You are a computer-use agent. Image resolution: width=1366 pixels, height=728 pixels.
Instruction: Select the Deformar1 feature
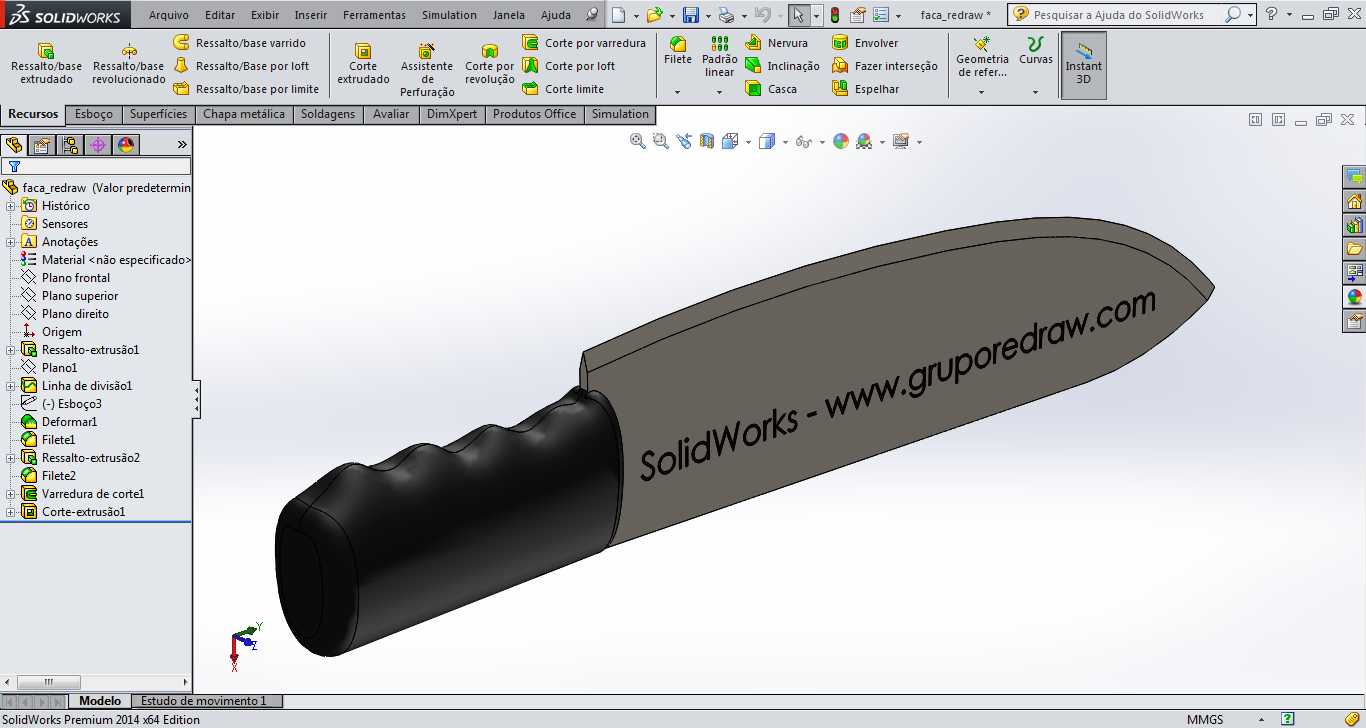[69, 422]
